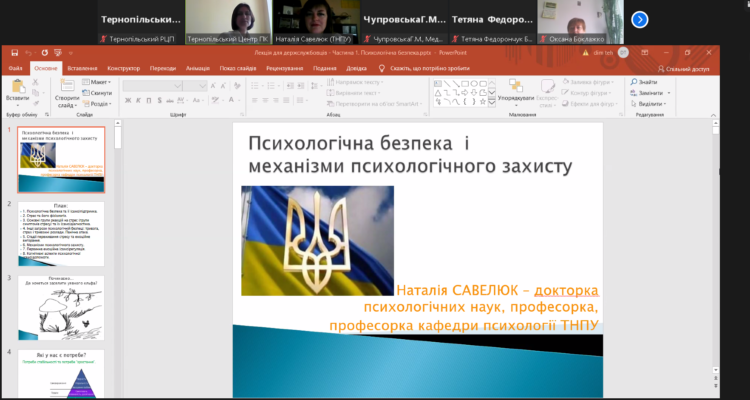This screenshot has width=750, height=400.
Task: Select the triangle shape in shapes gallery
Action: [x=438, y=93]
